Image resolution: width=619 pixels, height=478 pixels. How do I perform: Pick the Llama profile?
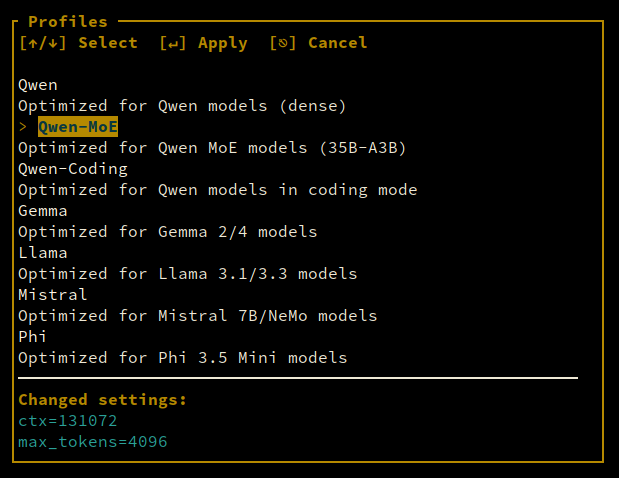coord(43,253)
